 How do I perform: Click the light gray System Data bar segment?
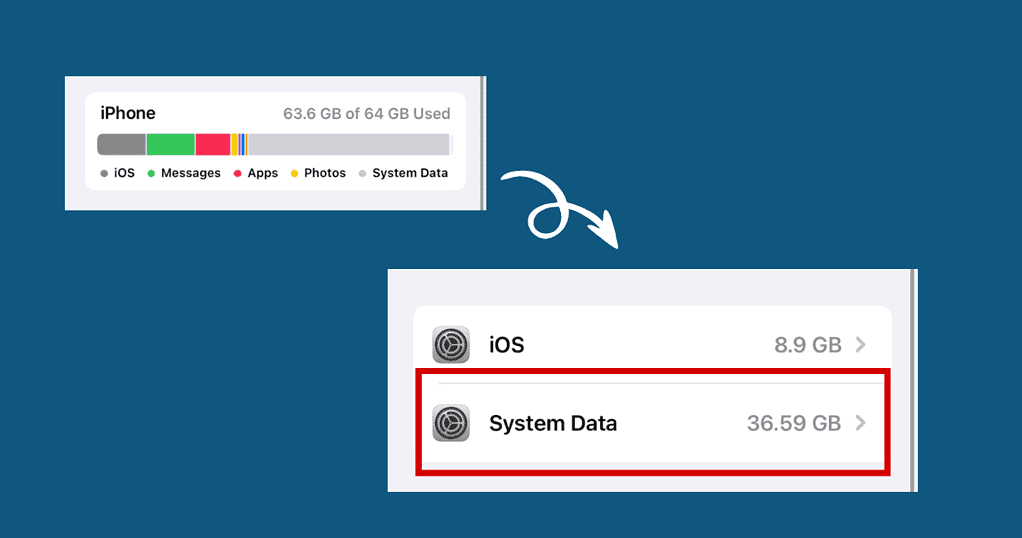coord(348,144)
